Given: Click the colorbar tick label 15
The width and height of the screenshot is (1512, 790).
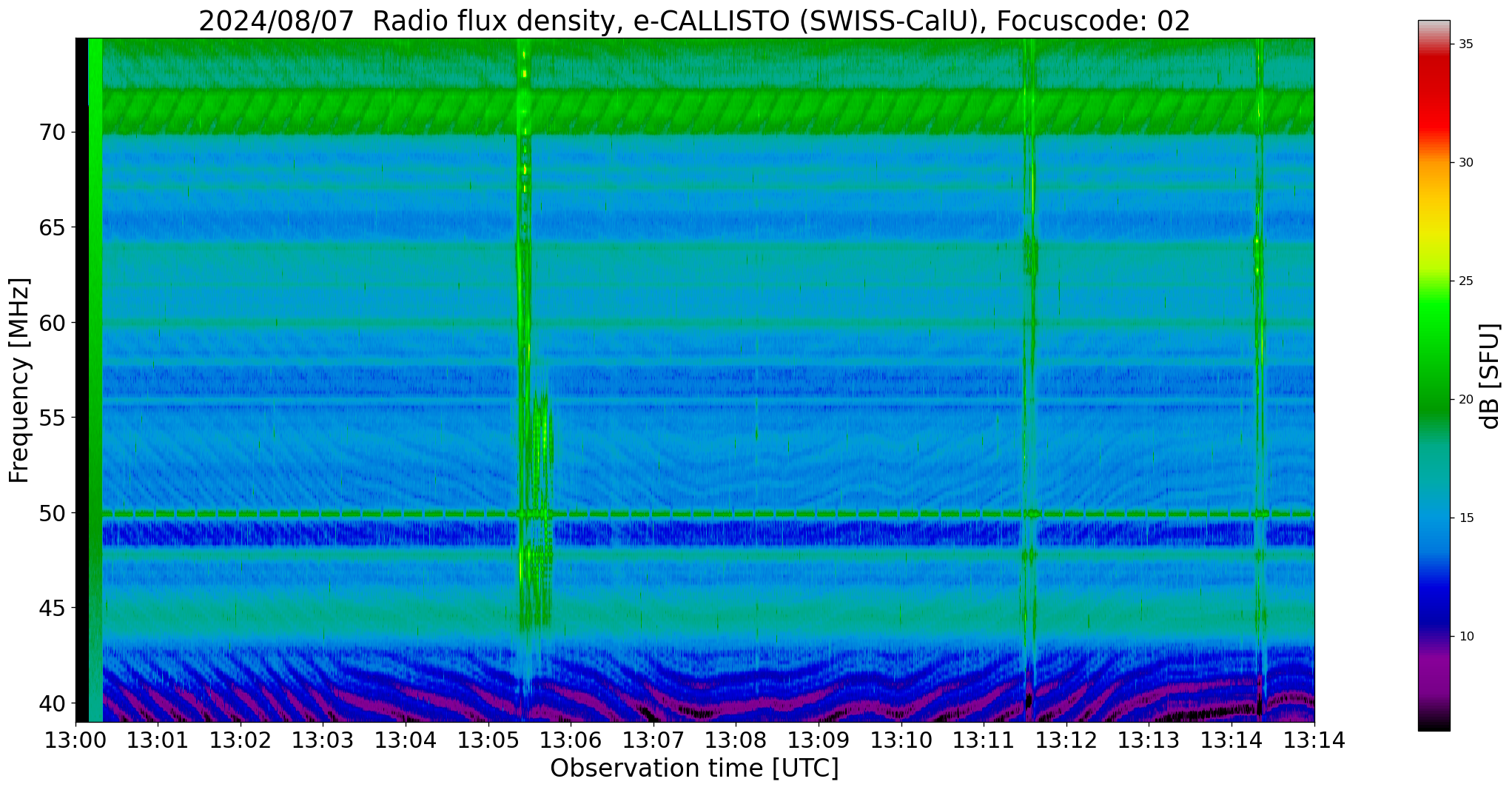Looking at the screenshot, I should (1466, 518).
